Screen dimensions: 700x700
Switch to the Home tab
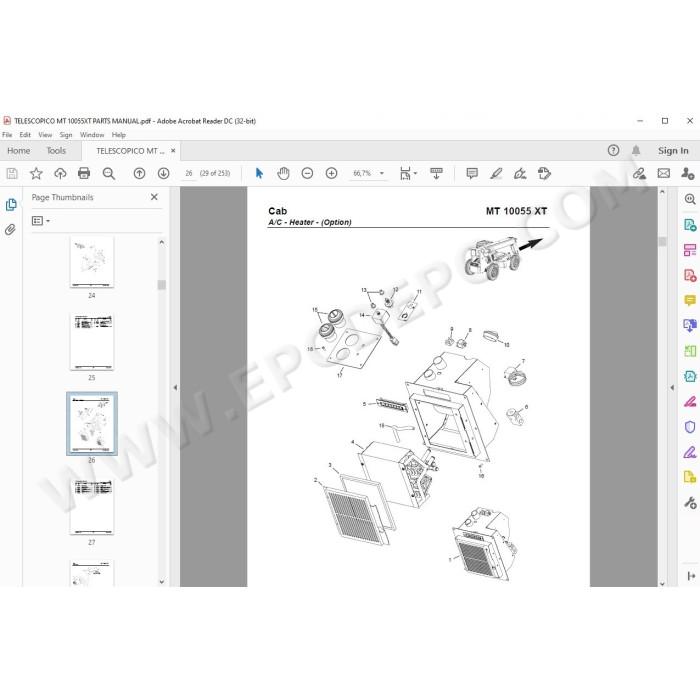[x=19, y=150]
